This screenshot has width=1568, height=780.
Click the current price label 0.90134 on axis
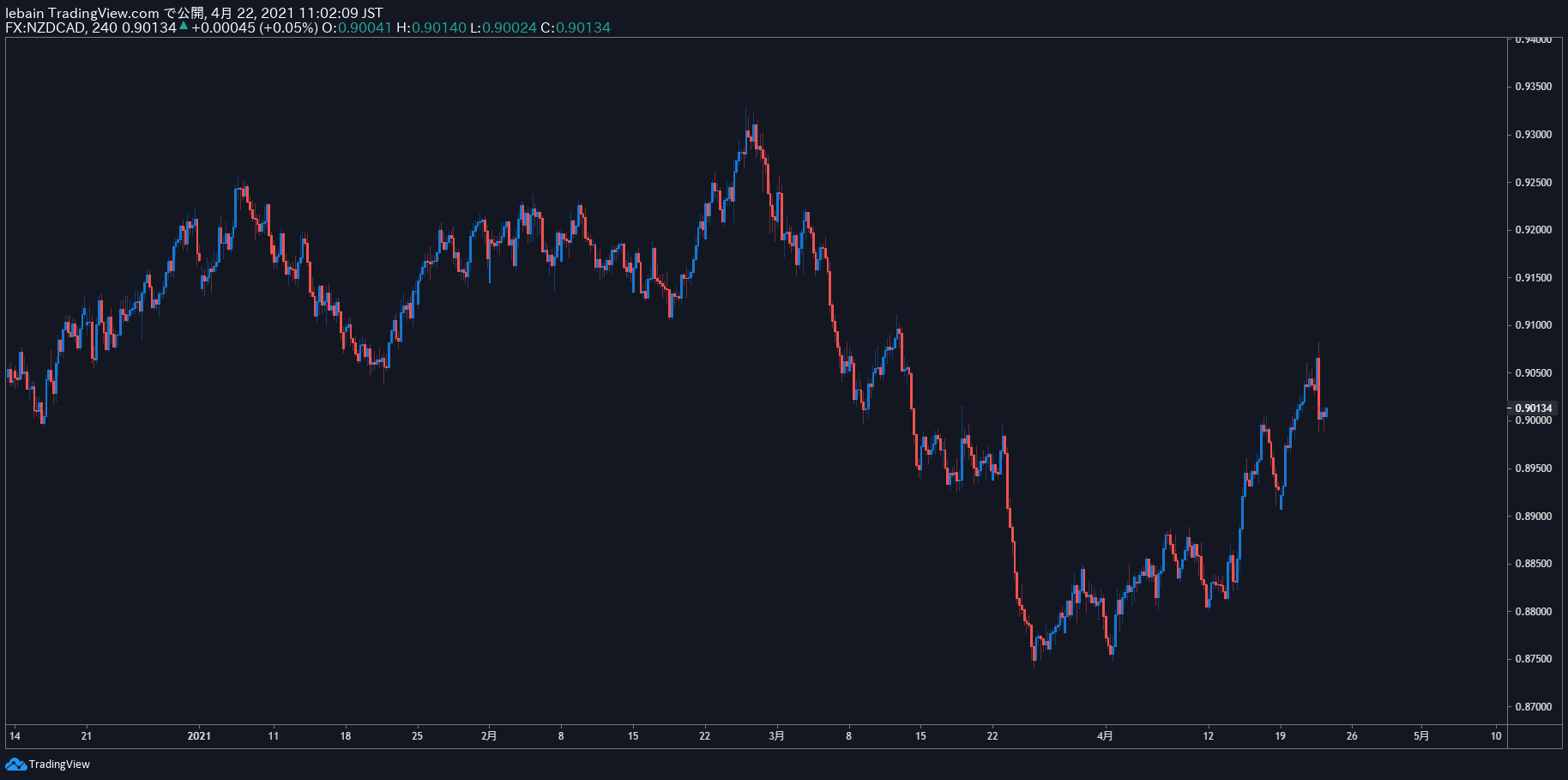(1534, 408)
